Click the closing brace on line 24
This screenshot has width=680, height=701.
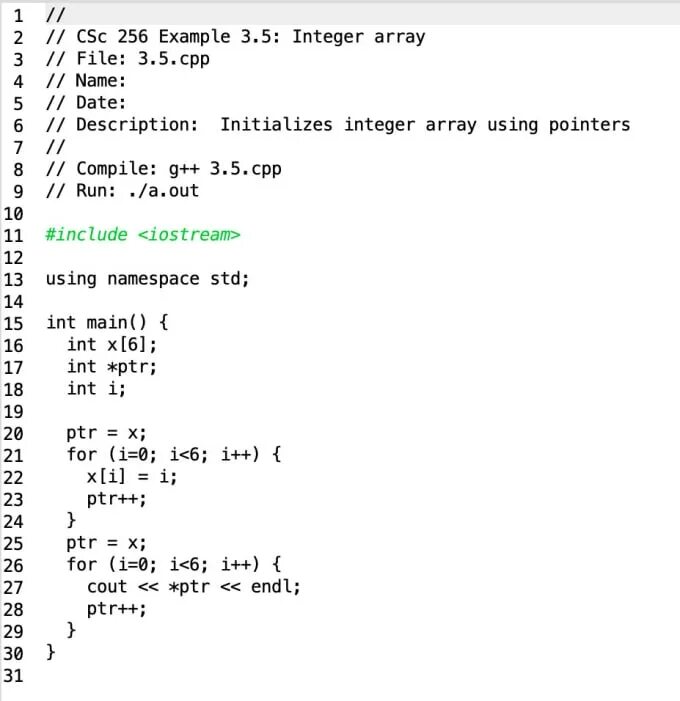coord(71,520)
